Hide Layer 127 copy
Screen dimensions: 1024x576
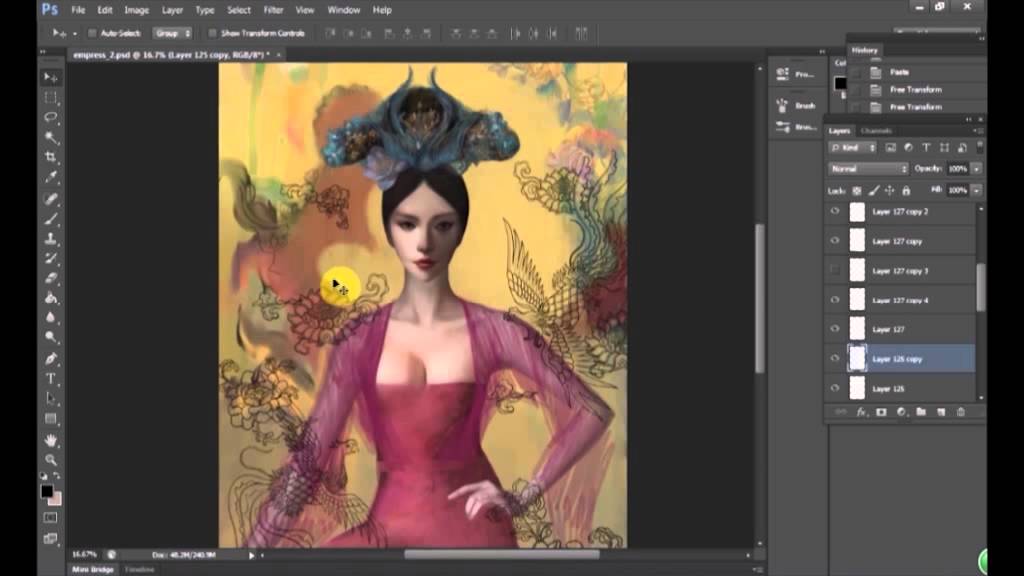coord(835,240)
